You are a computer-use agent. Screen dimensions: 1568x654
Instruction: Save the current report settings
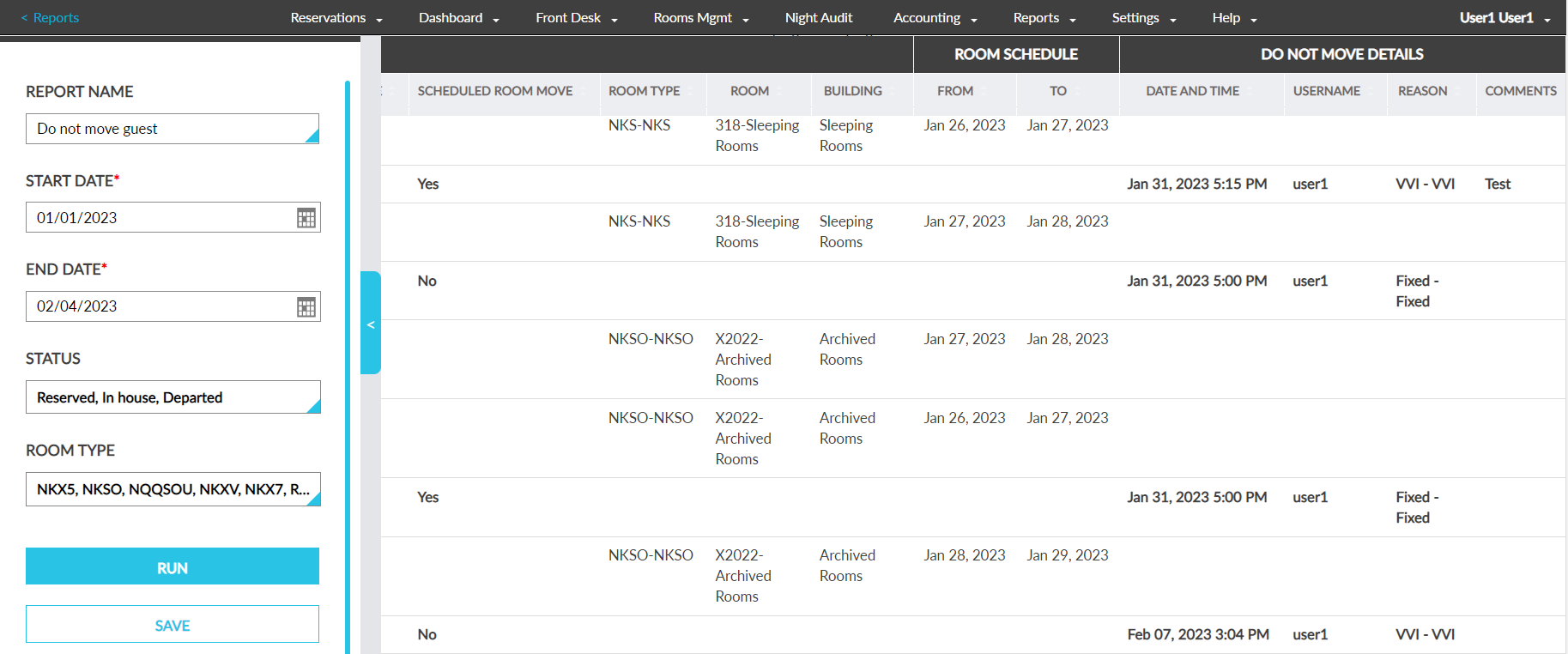pyautogui.click(x=173, y=625)
